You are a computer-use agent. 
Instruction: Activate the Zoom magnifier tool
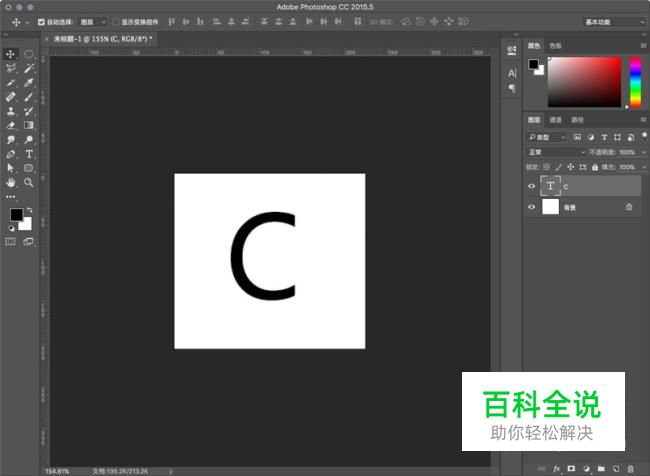click(x=29, y=183)
